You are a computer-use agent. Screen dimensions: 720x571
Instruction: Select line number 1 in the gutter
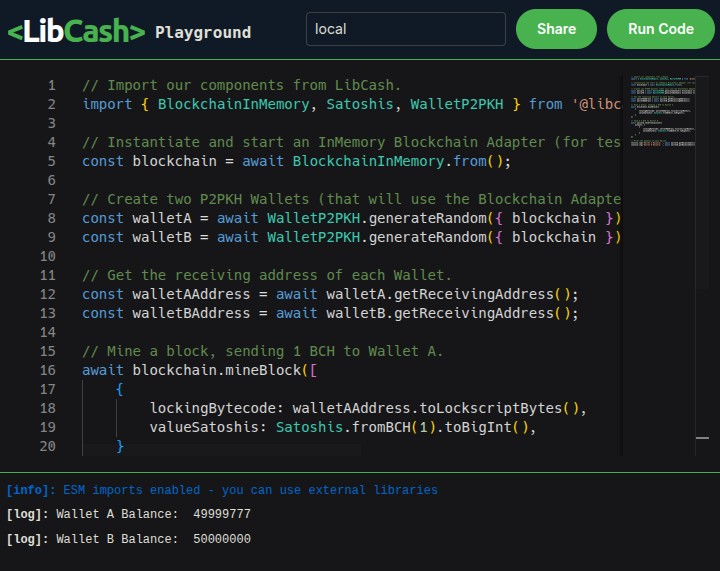point(51,85)
